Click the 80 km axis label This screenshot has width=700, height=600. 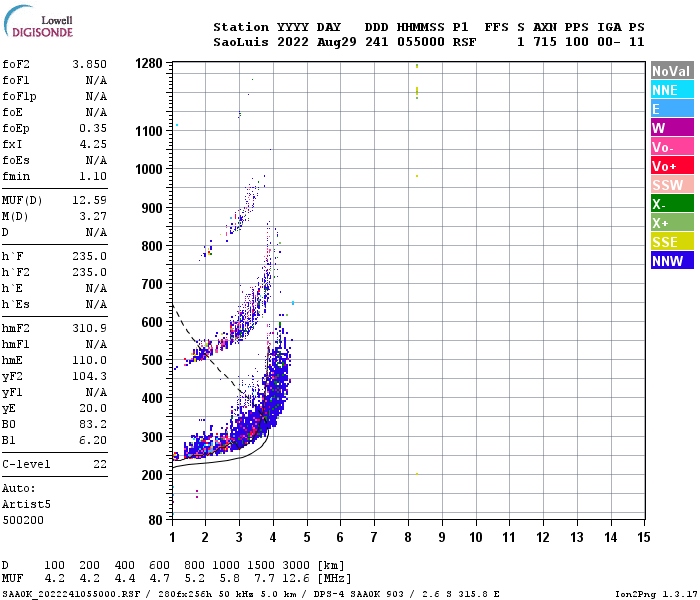[x=155, y=520]
